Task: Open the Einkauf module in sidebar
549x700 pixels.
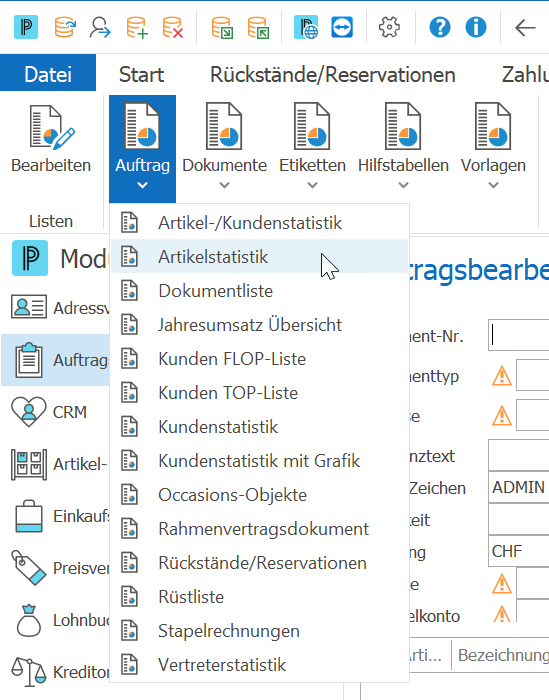Action: (55, 516)
